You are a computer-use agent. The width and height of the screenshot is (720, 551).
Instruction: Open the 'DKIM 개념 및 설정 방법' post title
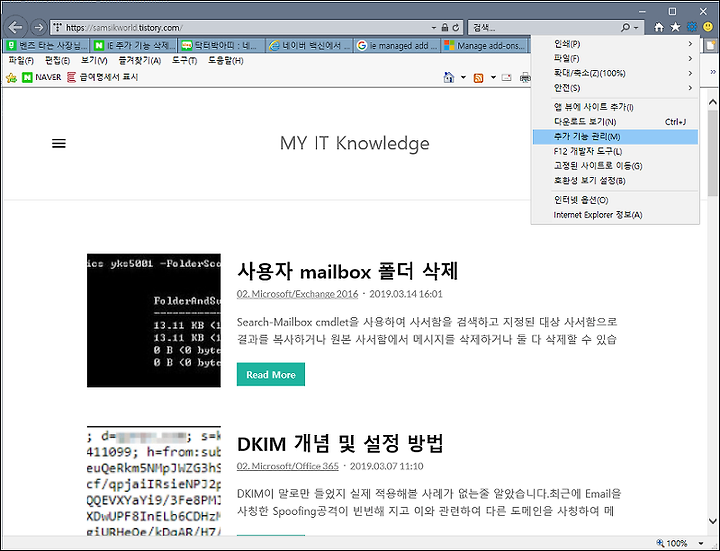click(340, 444)
